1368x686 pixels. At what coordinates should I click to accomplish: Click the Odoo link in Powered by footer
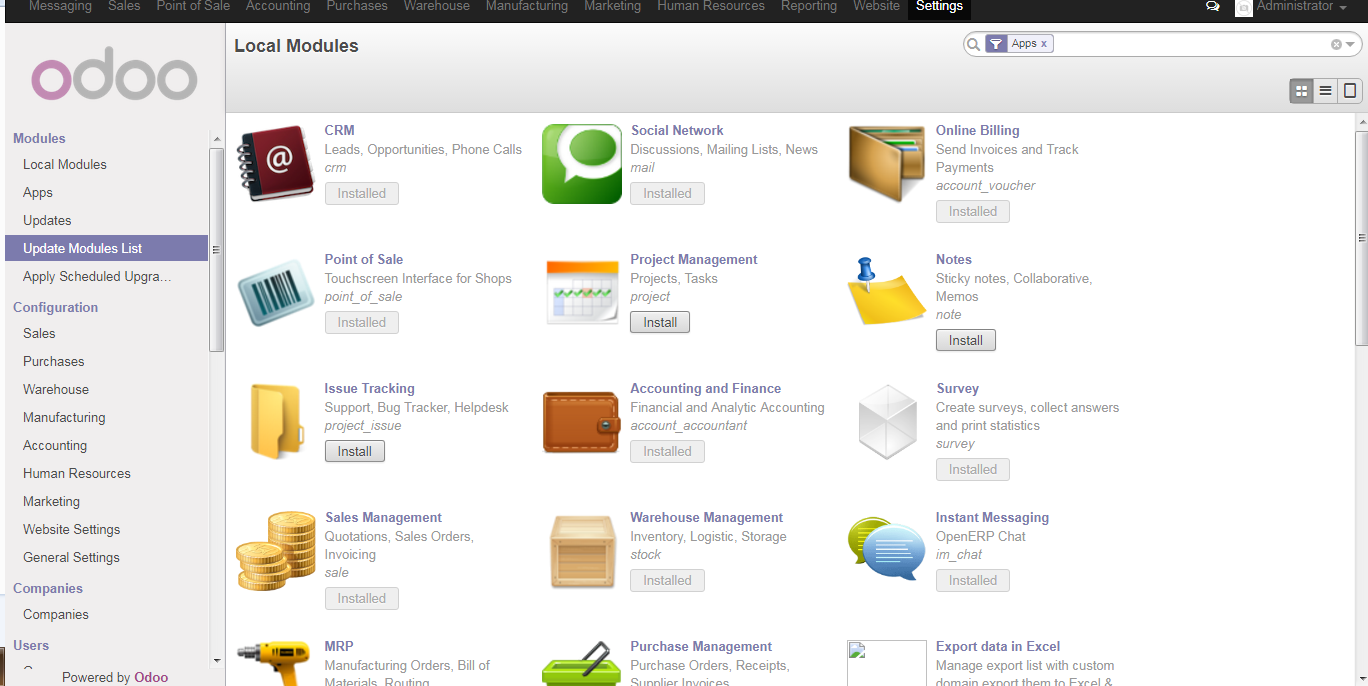pyautogui.click(x=151, y=677)
